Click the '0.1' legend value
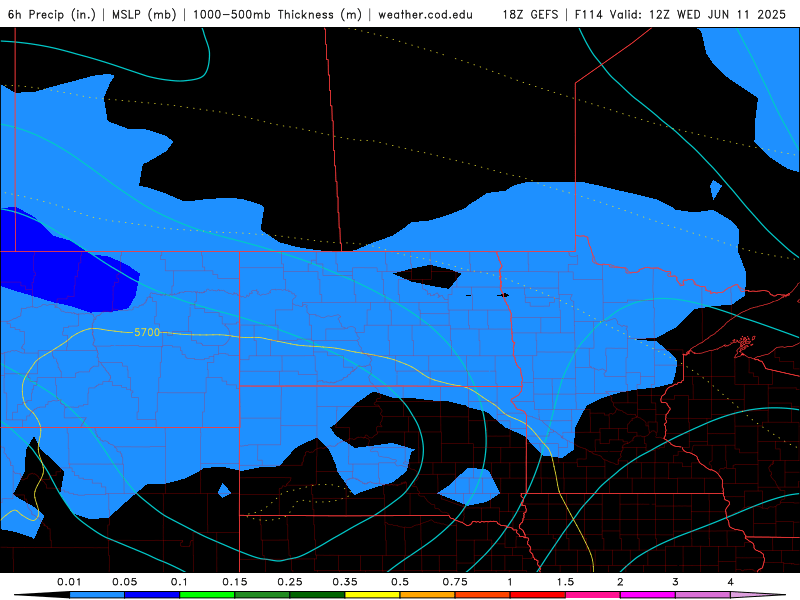 tap(179, 582)
